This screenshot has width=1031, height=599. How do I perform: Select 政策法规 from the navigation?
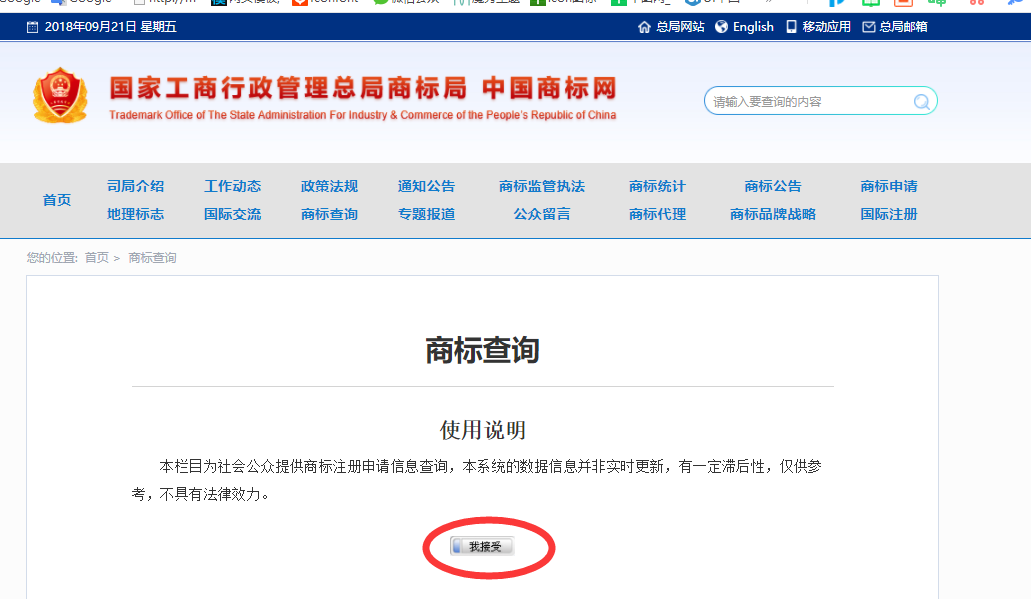(329, 186)
